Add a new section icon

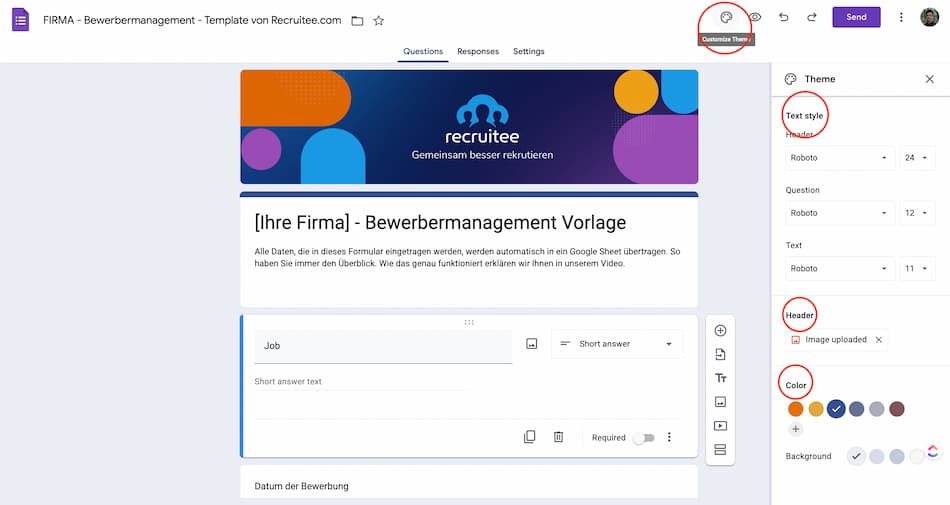pos(720,449)
